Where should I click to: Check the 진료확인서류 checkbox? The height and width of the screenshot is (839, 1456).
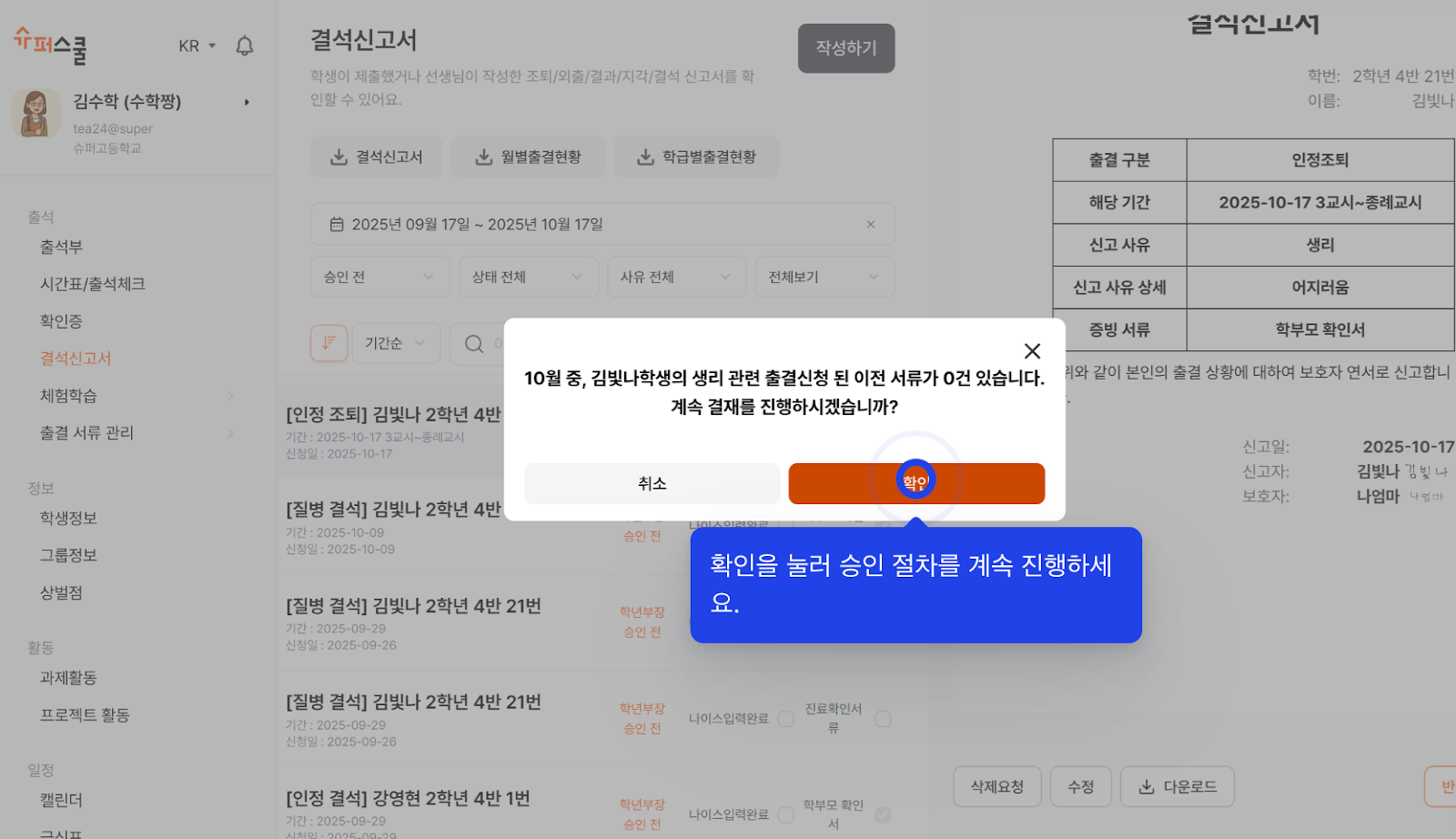point(883,719)
